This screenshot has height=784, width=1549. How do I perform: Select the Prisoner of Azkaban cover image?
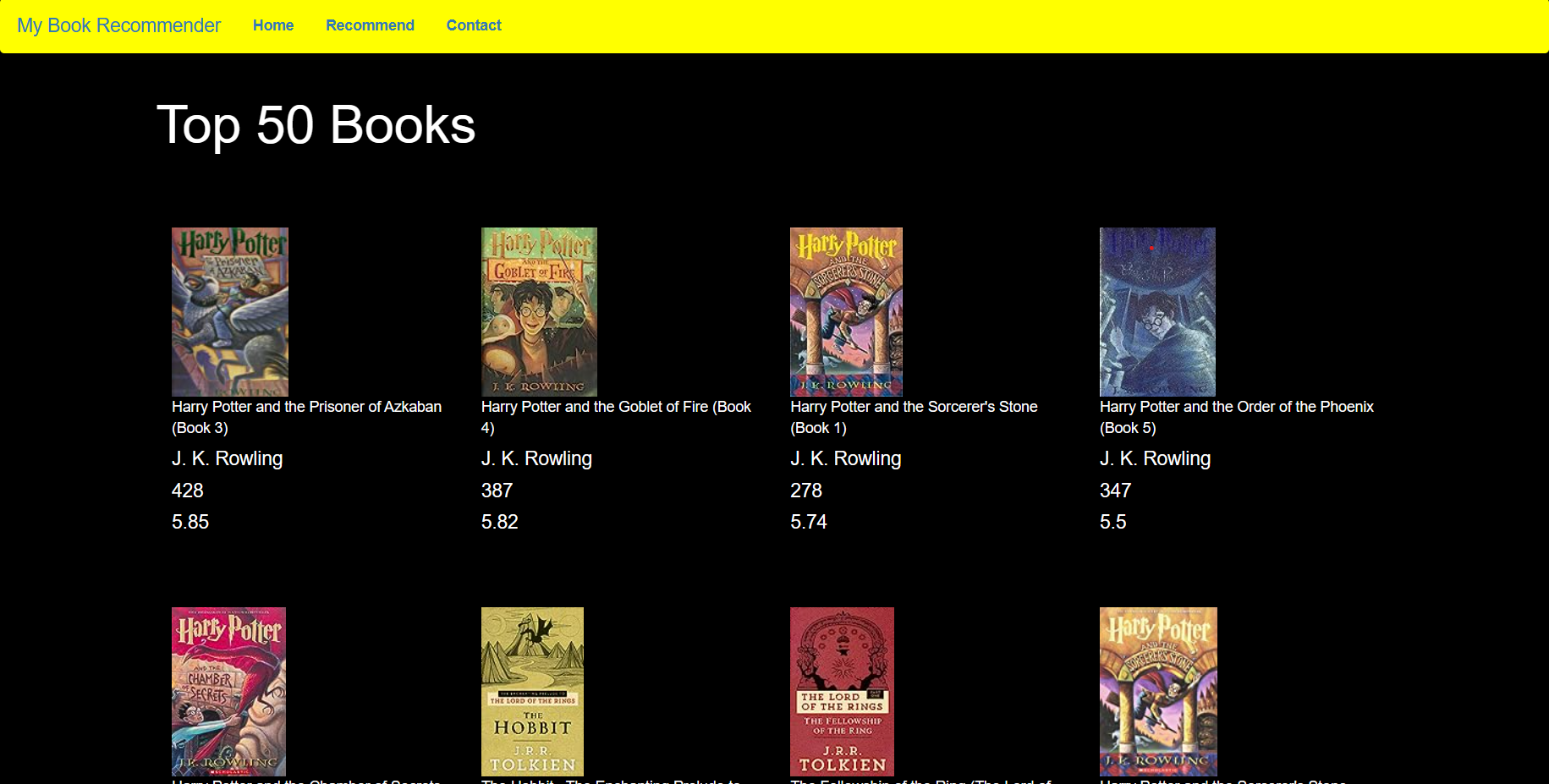point(229,311)
